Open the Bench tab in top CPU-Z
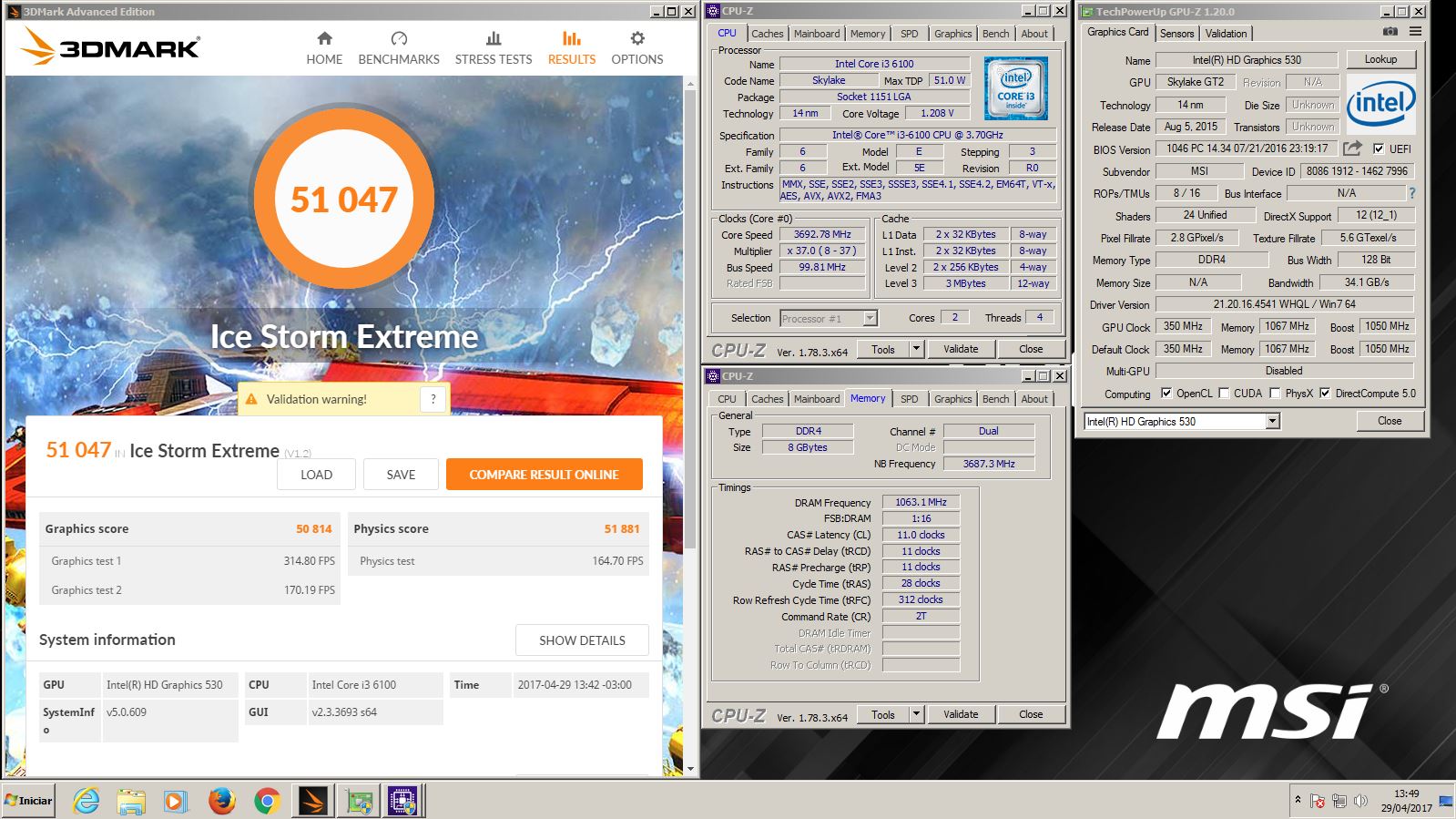1456x819 pixels. point(995,34)
